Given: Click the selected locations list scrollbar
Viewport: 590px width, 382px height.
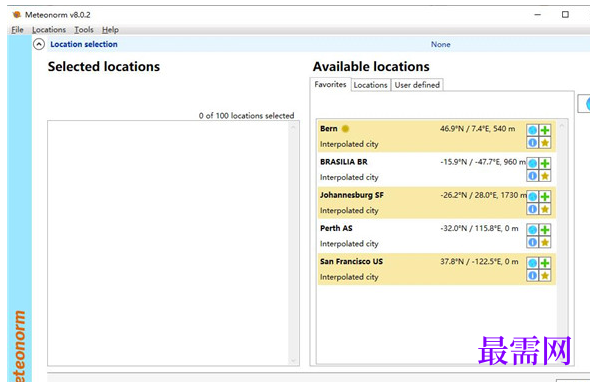Looking at the screenshot, I should pyautogui.click(x=293, y=243).
